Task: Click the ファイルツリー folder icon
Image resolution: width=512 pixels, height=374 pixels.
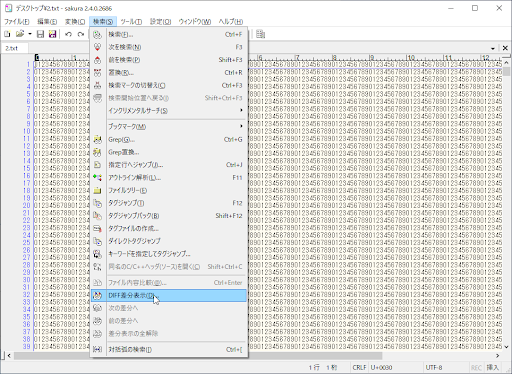Action: click(x=97, y=190)
